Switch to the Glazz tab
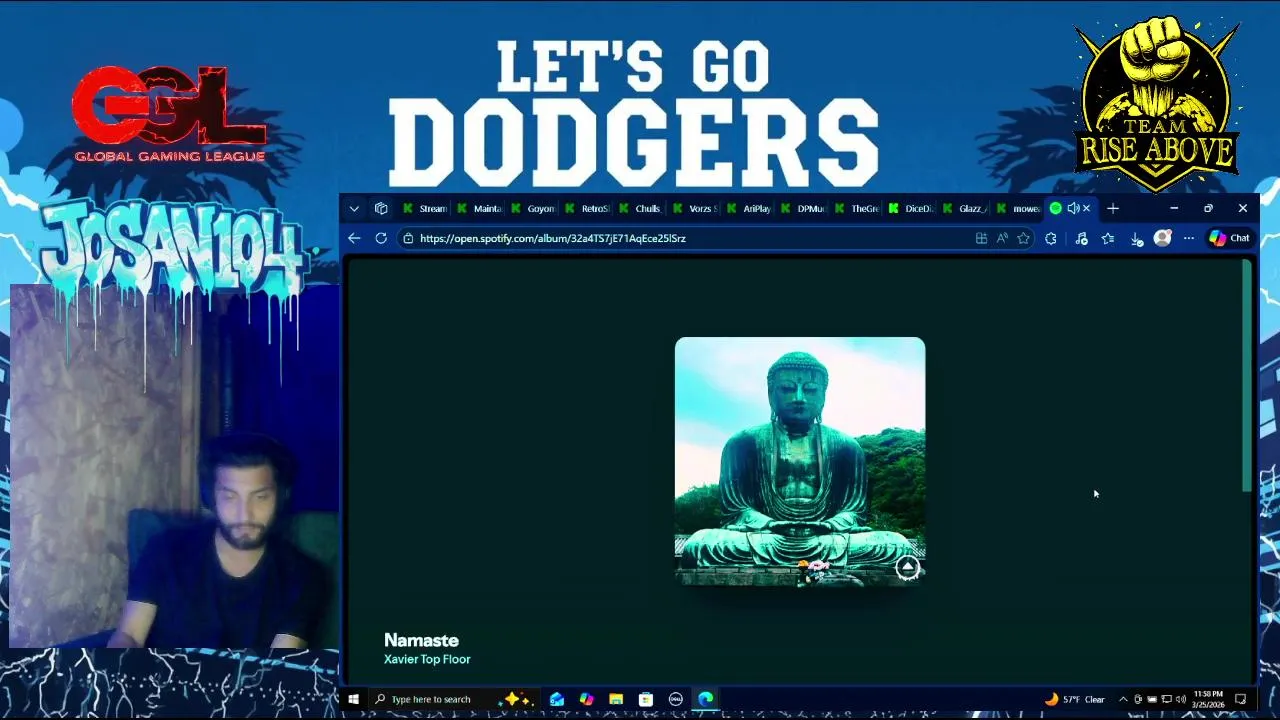Screen dimensions: 1280x720 coord(964,209)
